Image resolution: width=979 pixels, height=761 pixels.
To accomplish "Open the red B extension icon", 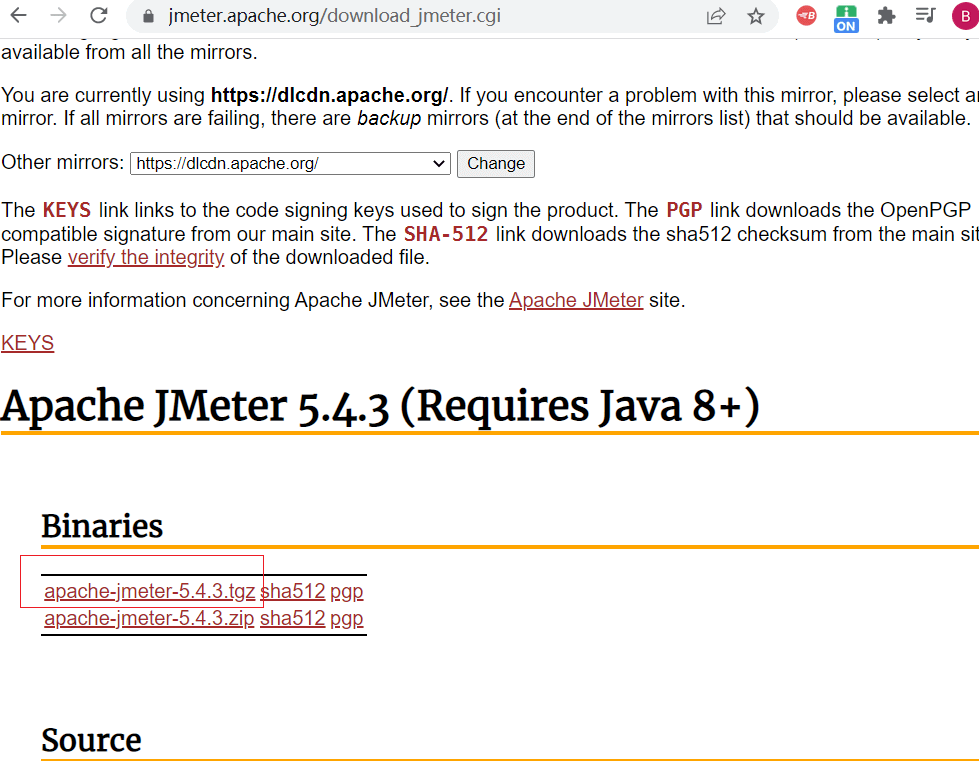I will coord(806,16).
